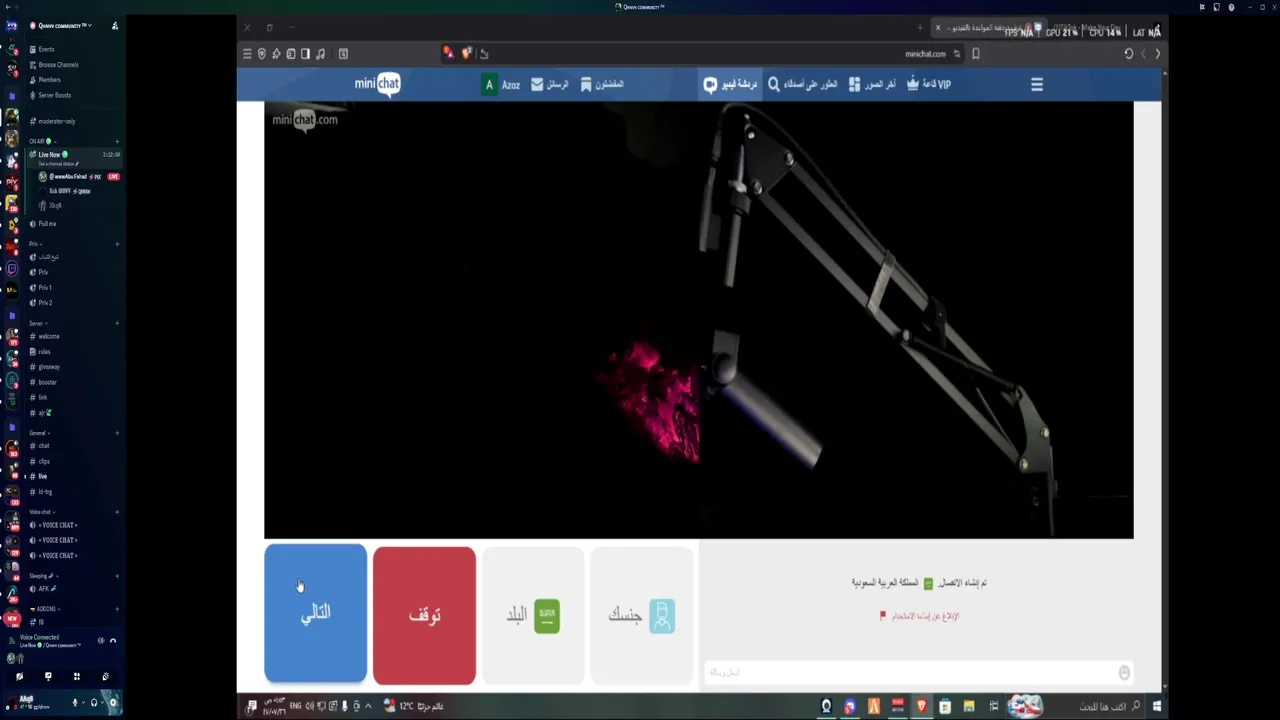1280x720 pixels.
Task: Share your screen in Discord
Action: [48, 677]
